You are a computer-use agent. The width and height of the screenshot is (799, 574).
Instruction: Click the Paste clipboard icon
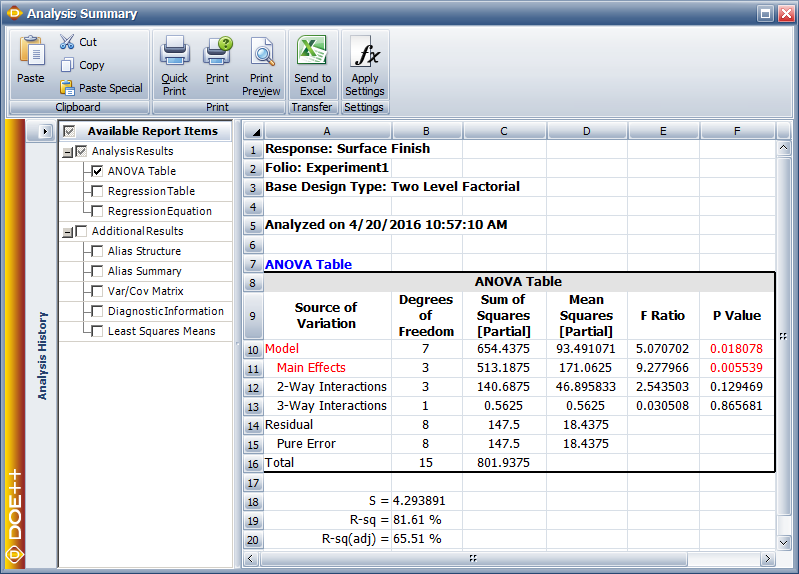pyautogui.click(x=32, y=51)
